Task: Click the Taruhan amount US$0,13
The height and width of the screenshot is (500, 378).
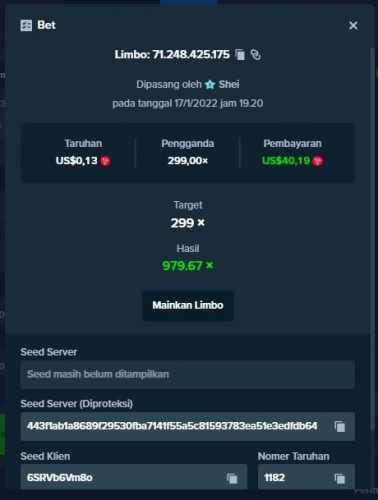Action: coord(77,161)
